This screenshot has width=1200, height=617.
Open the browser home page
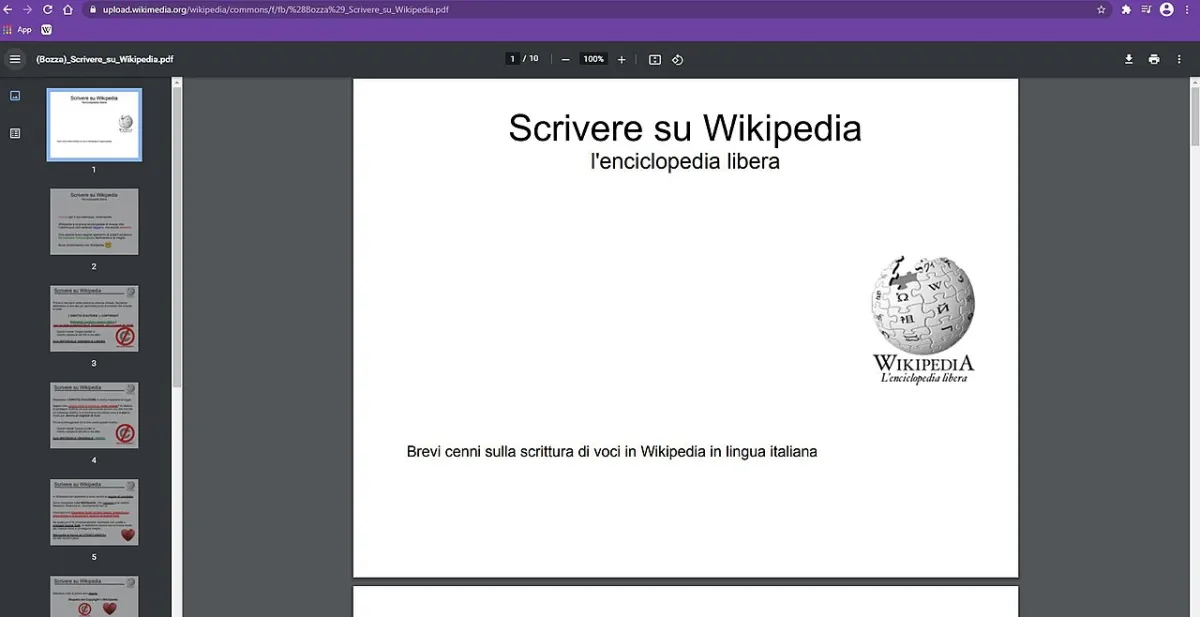[x=67, y=9]
